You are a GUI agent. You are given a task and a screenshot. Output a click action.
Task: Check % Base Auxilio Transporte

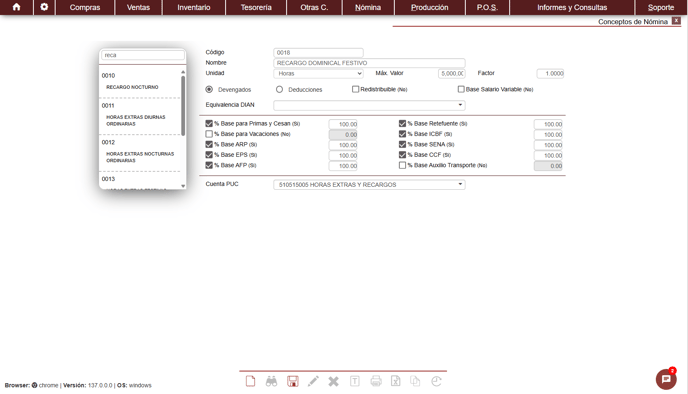coord(402,165)
